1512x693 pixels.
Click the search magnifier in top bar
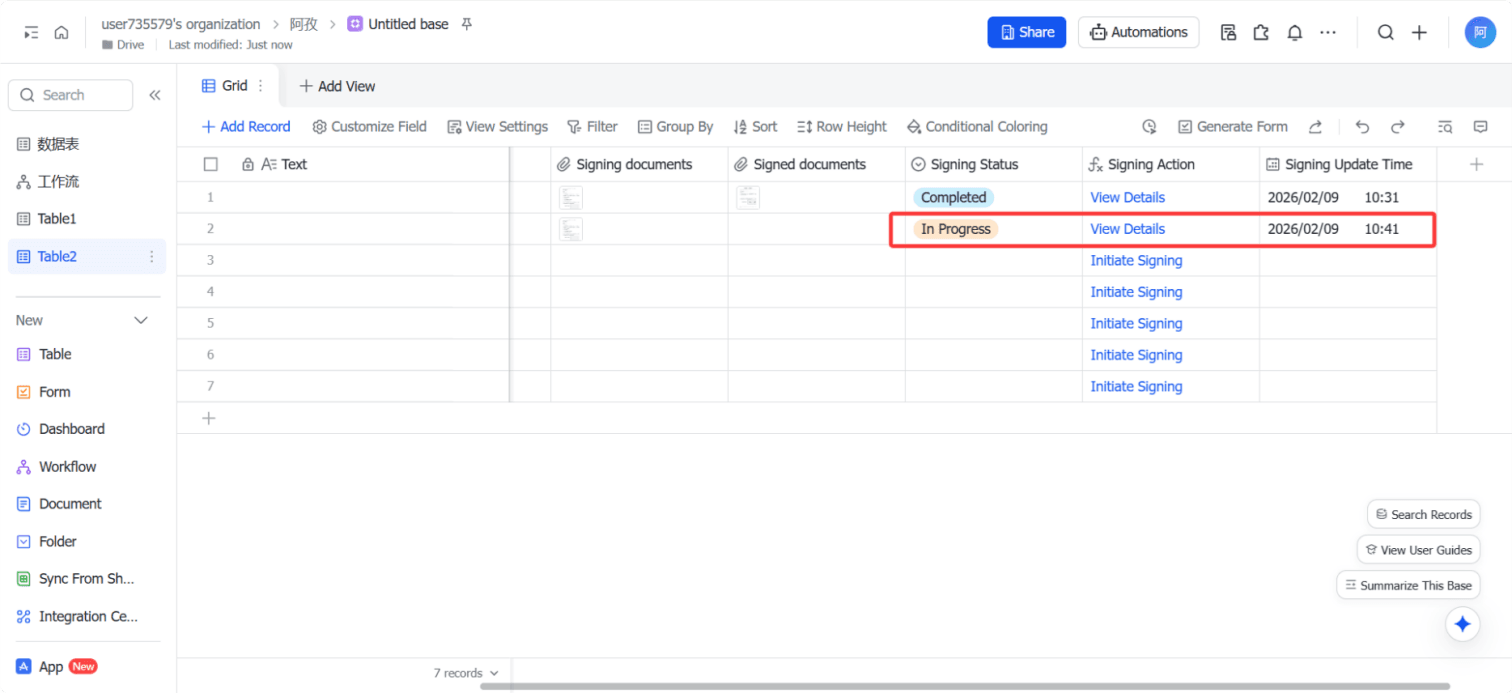(x=1385, y=32)
